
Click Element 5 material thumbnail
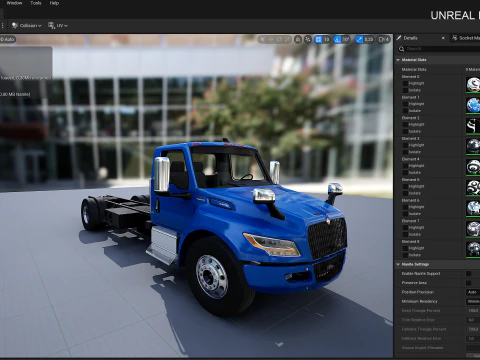pos(473,188)
